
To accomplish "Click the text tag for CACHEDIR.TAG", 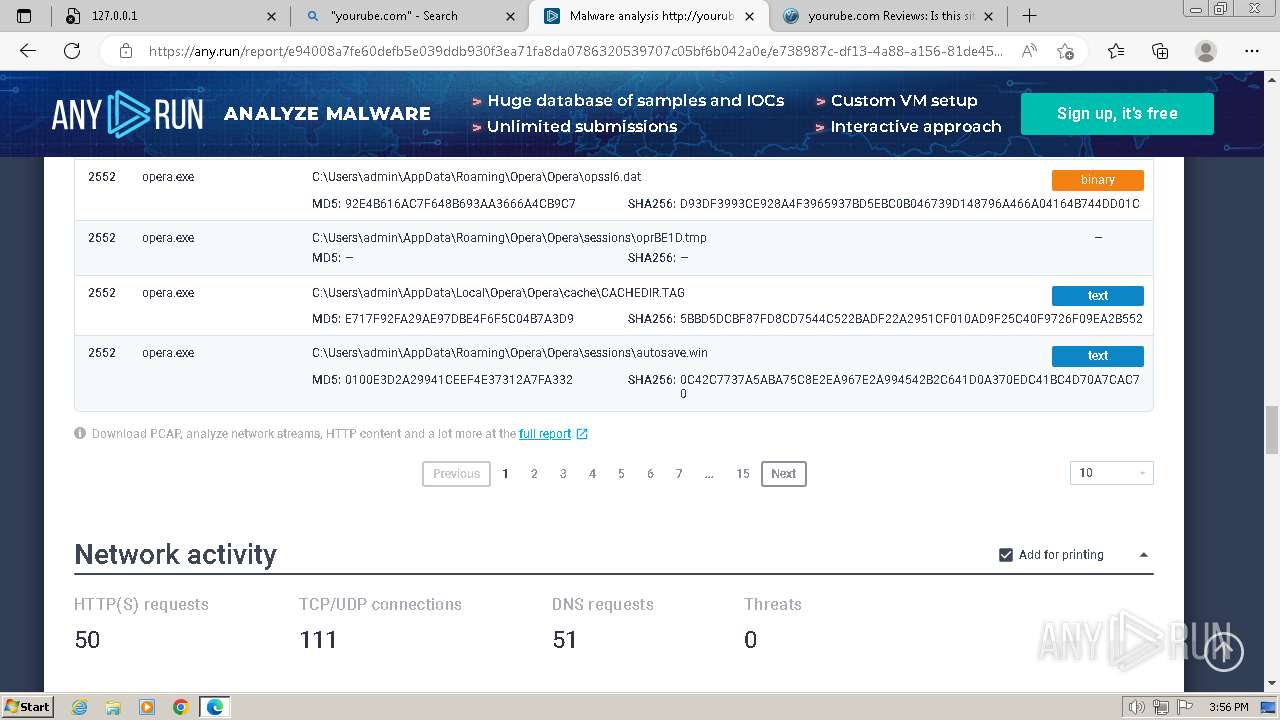I will (1097, 296).
